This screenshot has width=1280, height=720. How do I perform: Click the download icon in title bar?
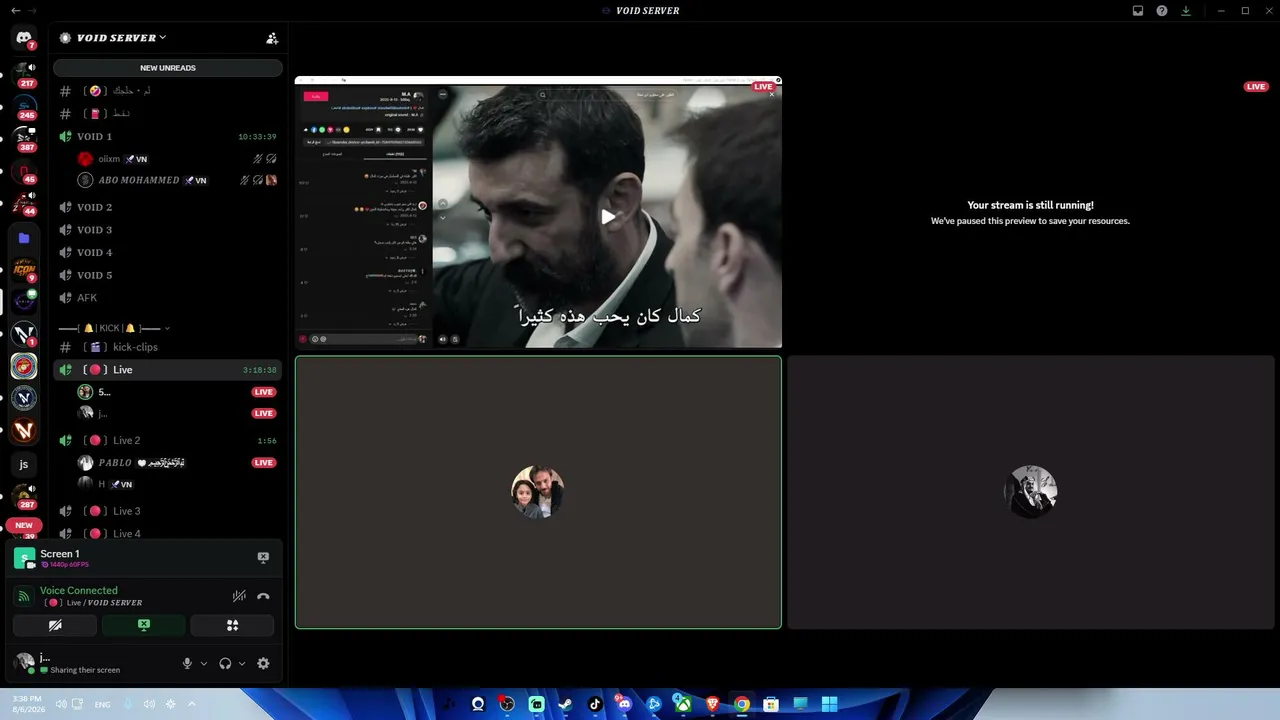tap(1186, 11)
